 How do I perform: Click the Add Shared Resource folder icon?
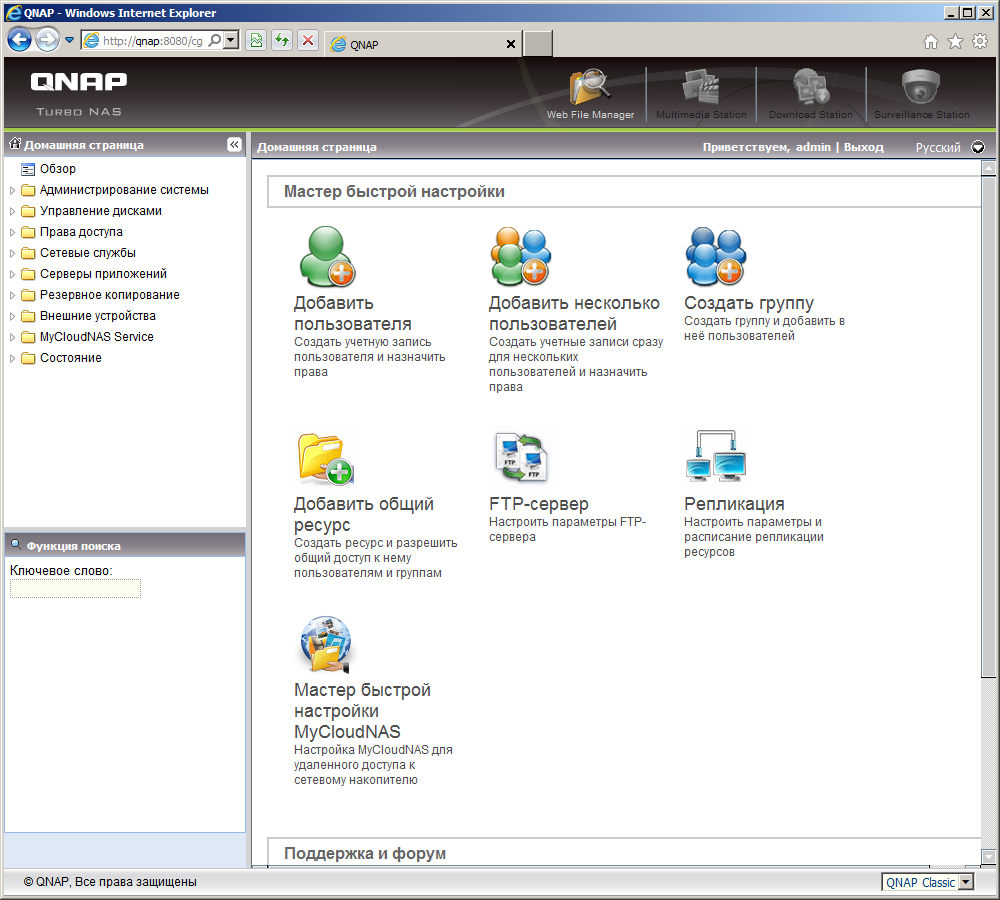pyautogui.click(x=325, y=458)
